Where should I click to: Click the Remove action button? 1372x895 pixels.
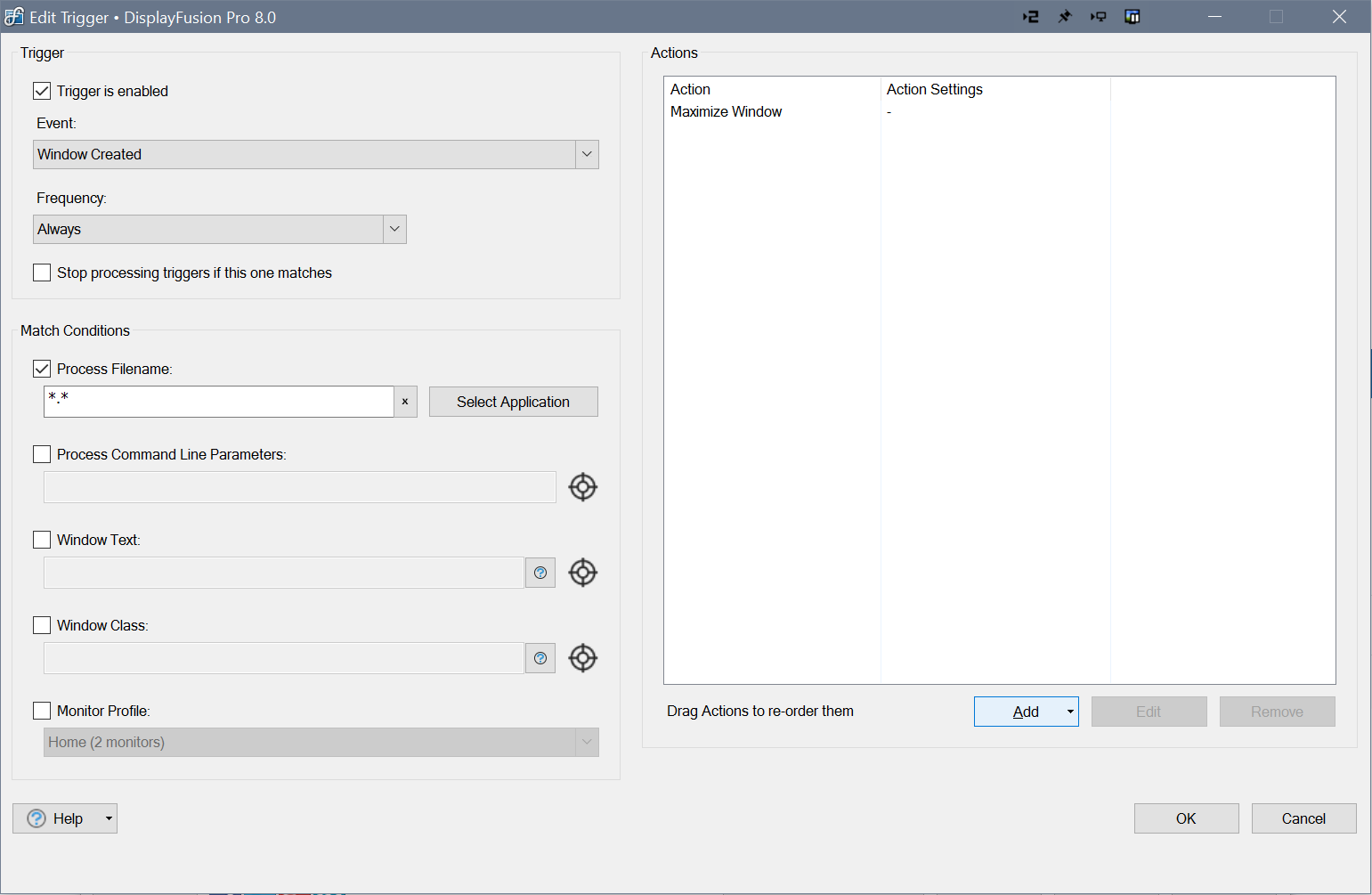pyautogui.click(x=1277, y=712)
